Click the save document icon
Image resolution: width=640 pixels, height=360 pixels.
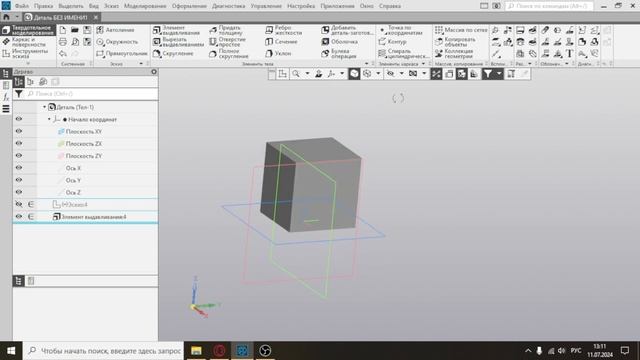[x=87, y=30]
